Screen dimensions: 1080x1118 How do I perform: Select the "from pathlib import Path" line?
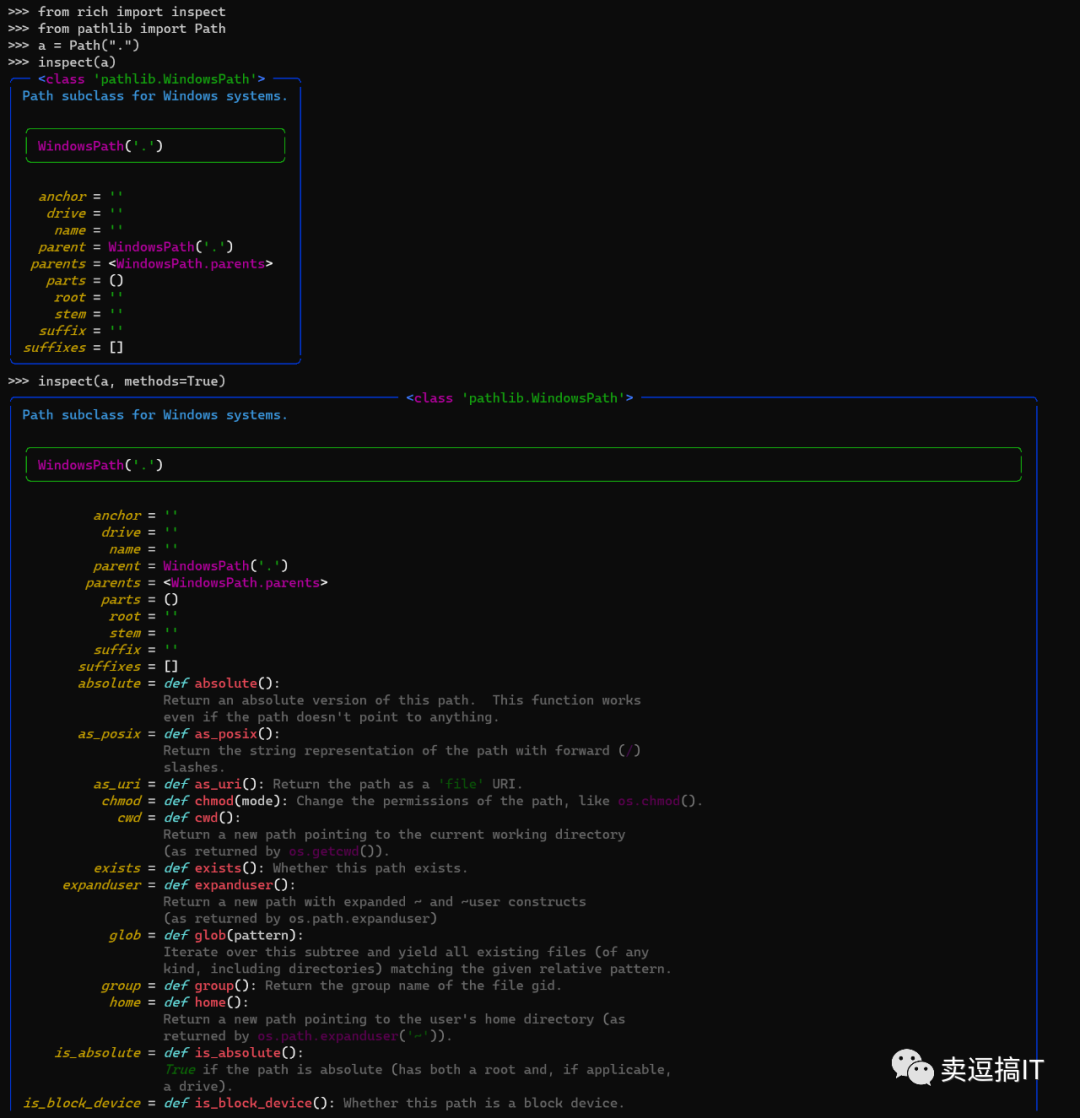(131, 29)
